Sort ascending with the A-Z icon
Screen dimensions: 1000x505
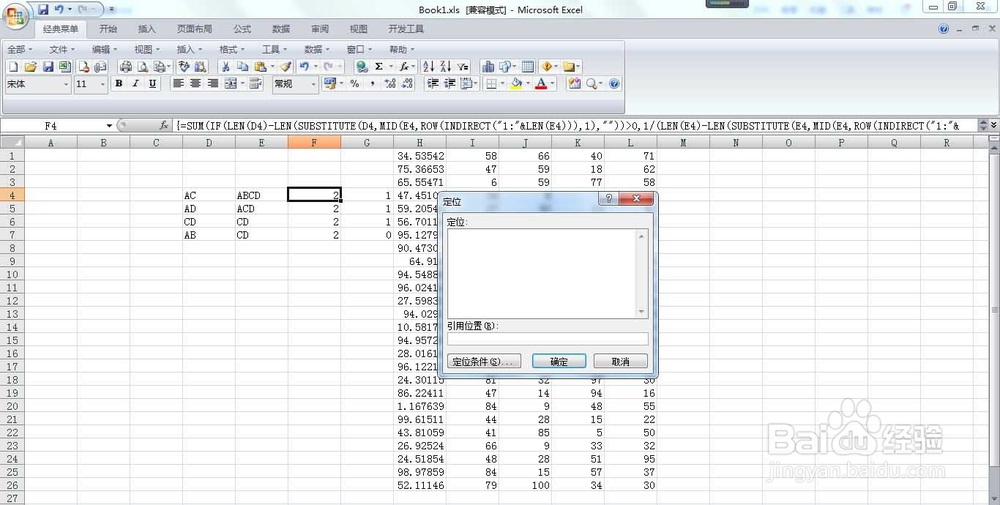tap(429, 66)
